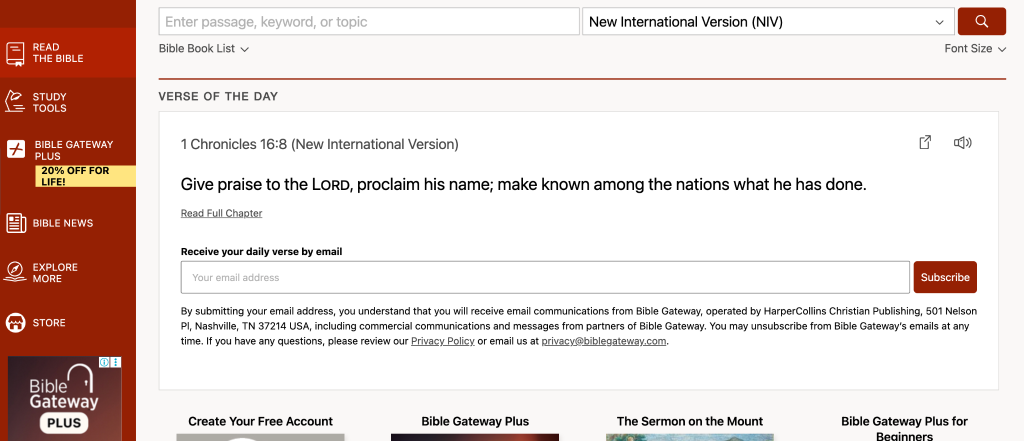Viewport: 1024px width, 441px height.
Task: Open the Store shop icon
Action: pyautogui.click(x=16, y=323)
